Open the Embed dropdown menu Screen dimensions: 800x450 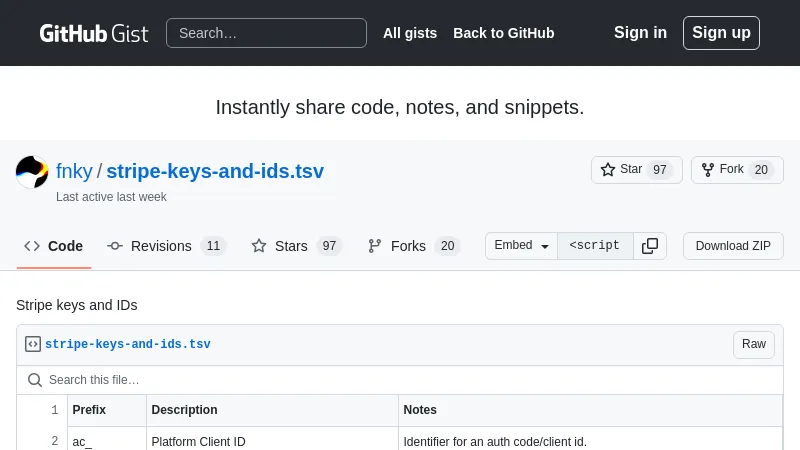click(x=521, y=246)
